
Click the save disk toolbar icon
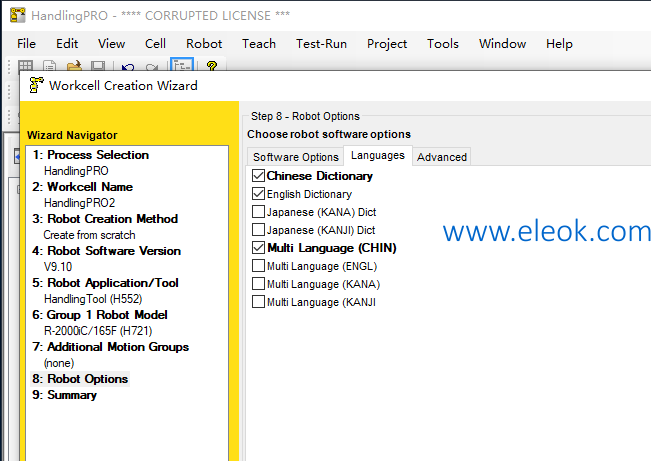click(98, 66)
